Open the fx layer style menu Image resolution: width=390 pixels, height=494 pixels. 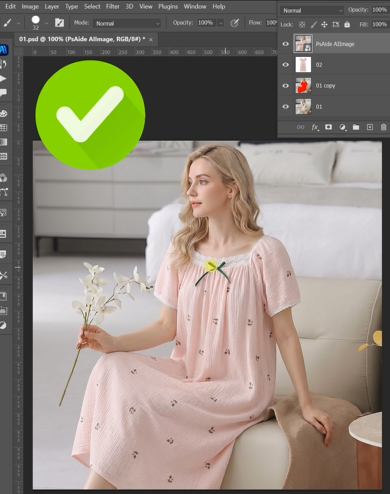click(315, 127)
